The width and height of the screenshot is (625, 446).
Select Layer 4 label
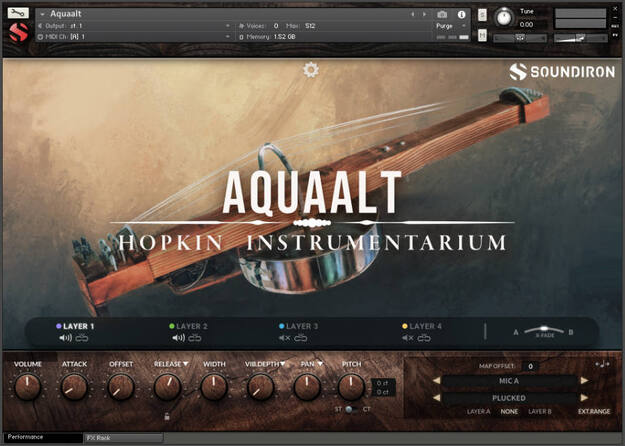[x=425, y=326]
